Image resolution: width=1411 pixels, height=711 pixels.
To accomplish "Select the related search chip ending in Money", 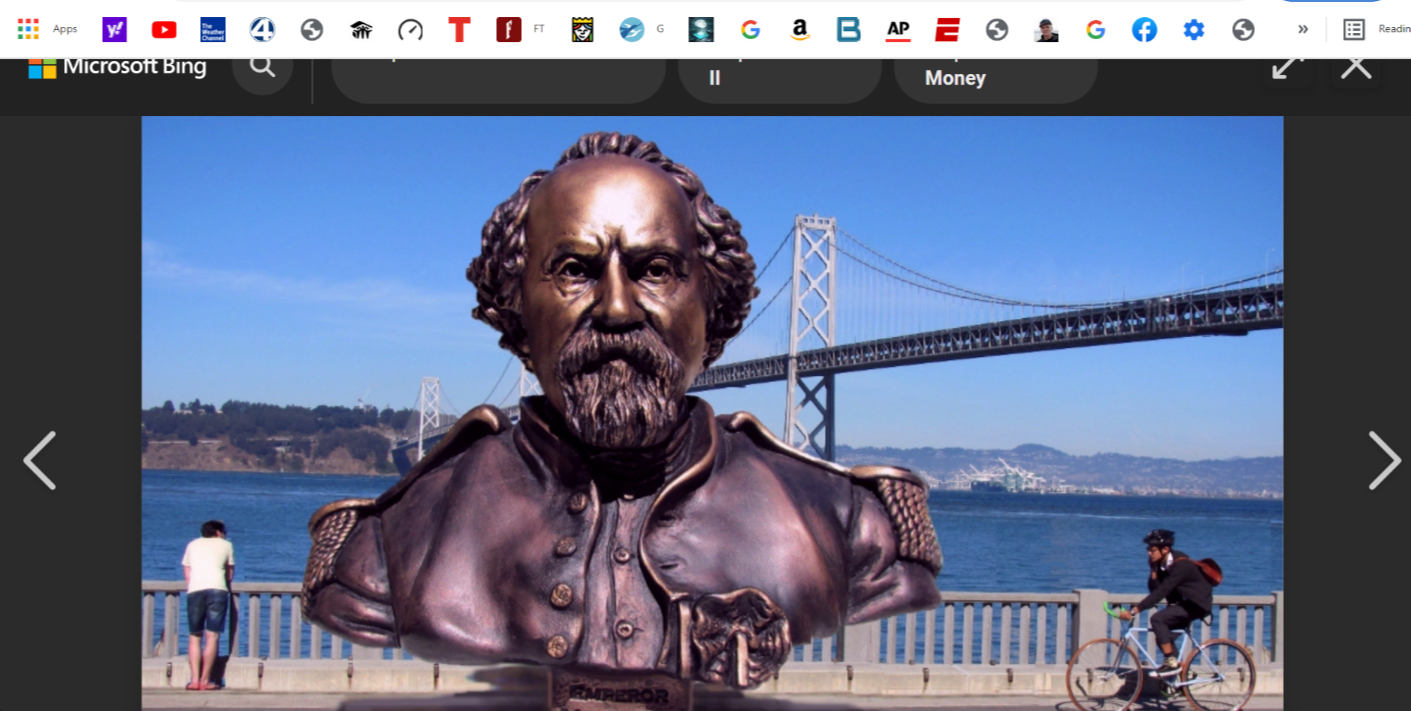I will [995, 78].
